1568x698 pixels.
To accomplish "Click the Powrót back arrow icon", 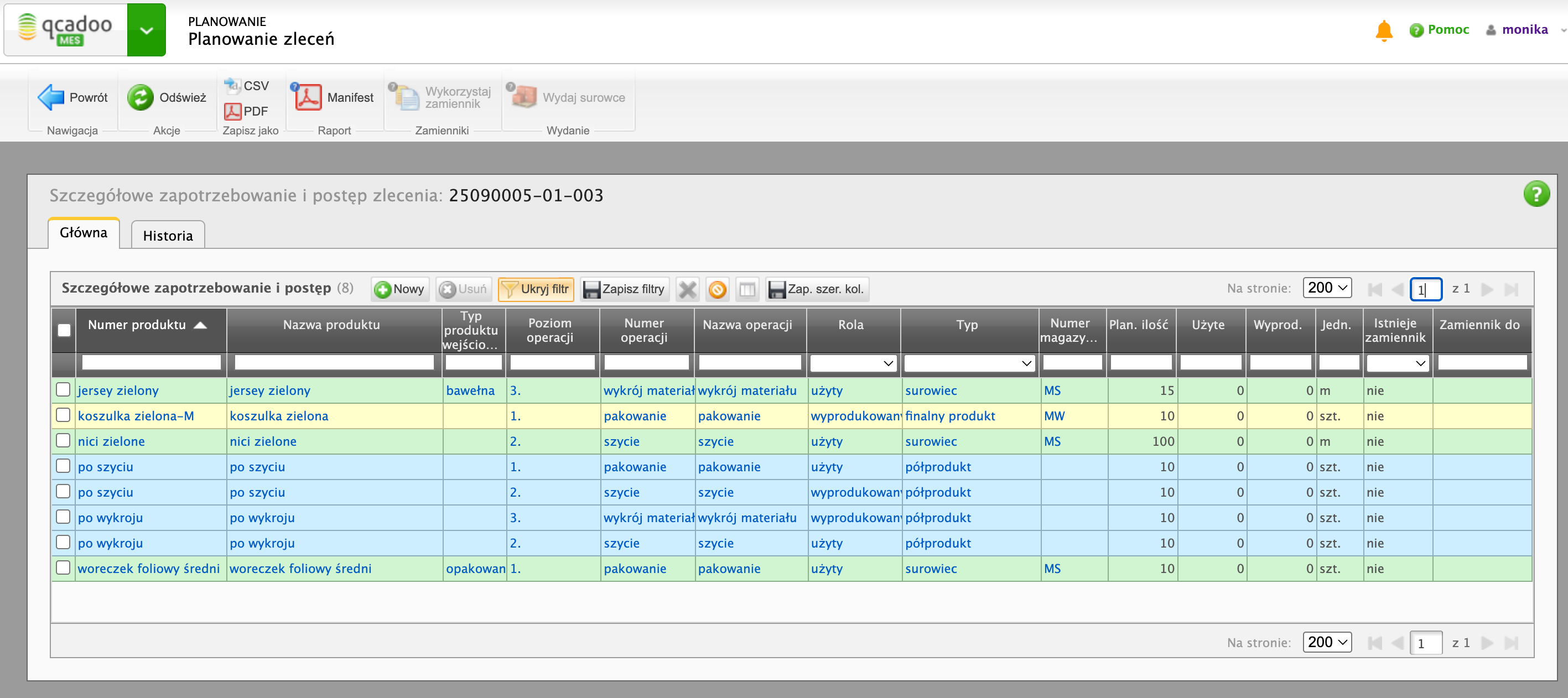I will [x=50, y=97].
